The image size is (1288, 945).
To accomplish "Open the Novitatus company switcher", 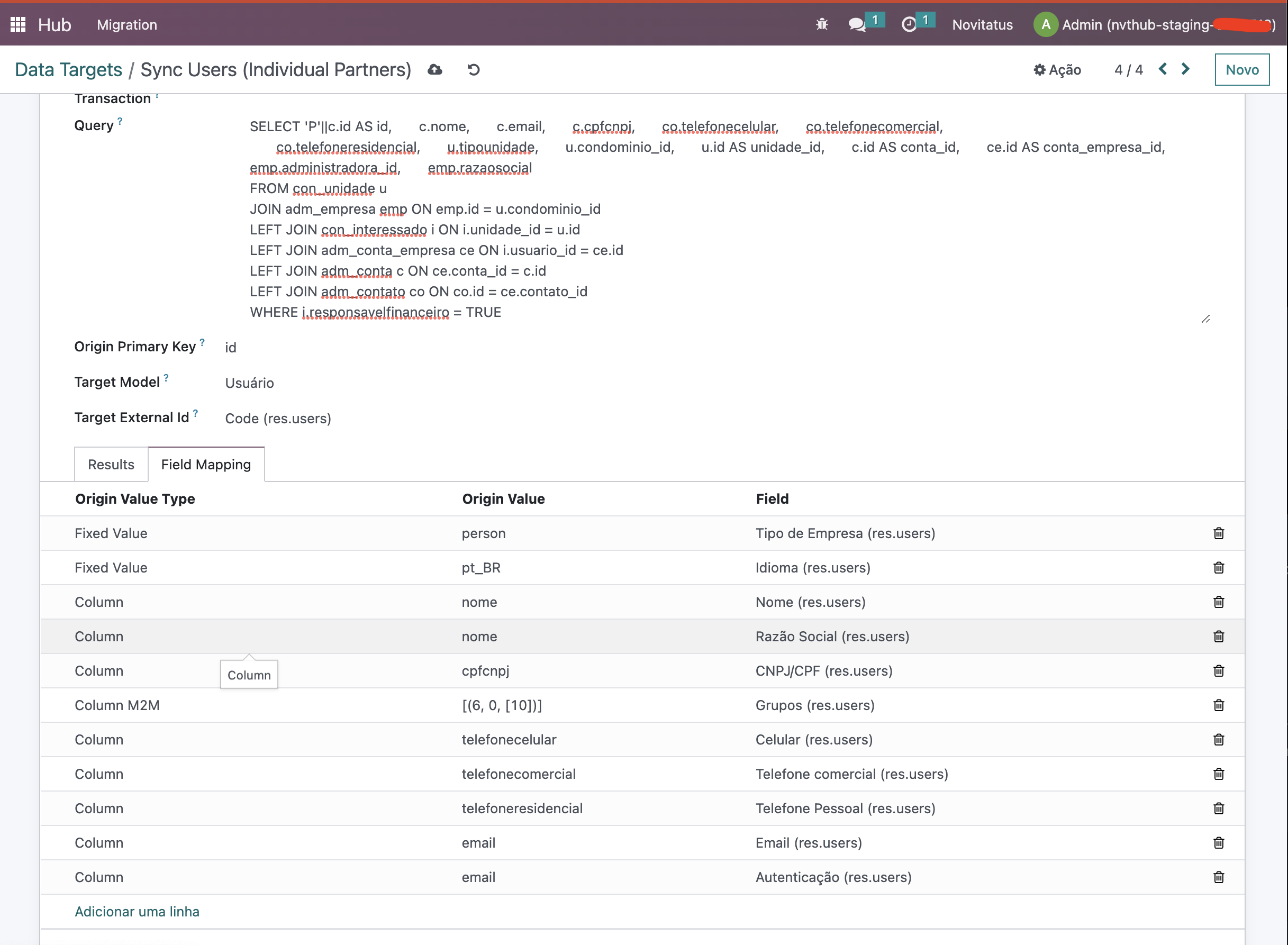I will 982,24.
